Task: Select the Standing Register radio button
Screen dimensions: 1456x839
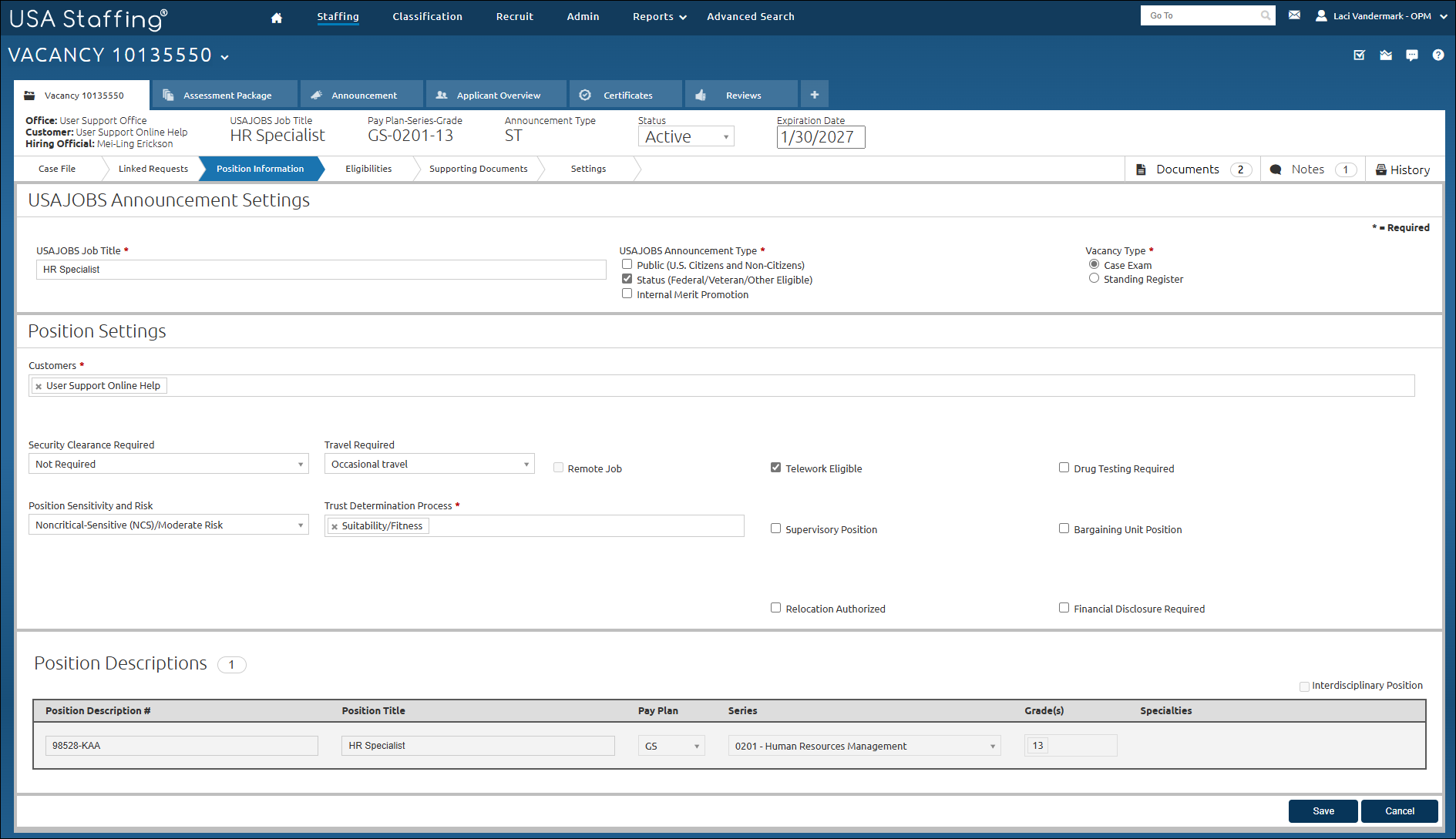Action: point(1094,278)
